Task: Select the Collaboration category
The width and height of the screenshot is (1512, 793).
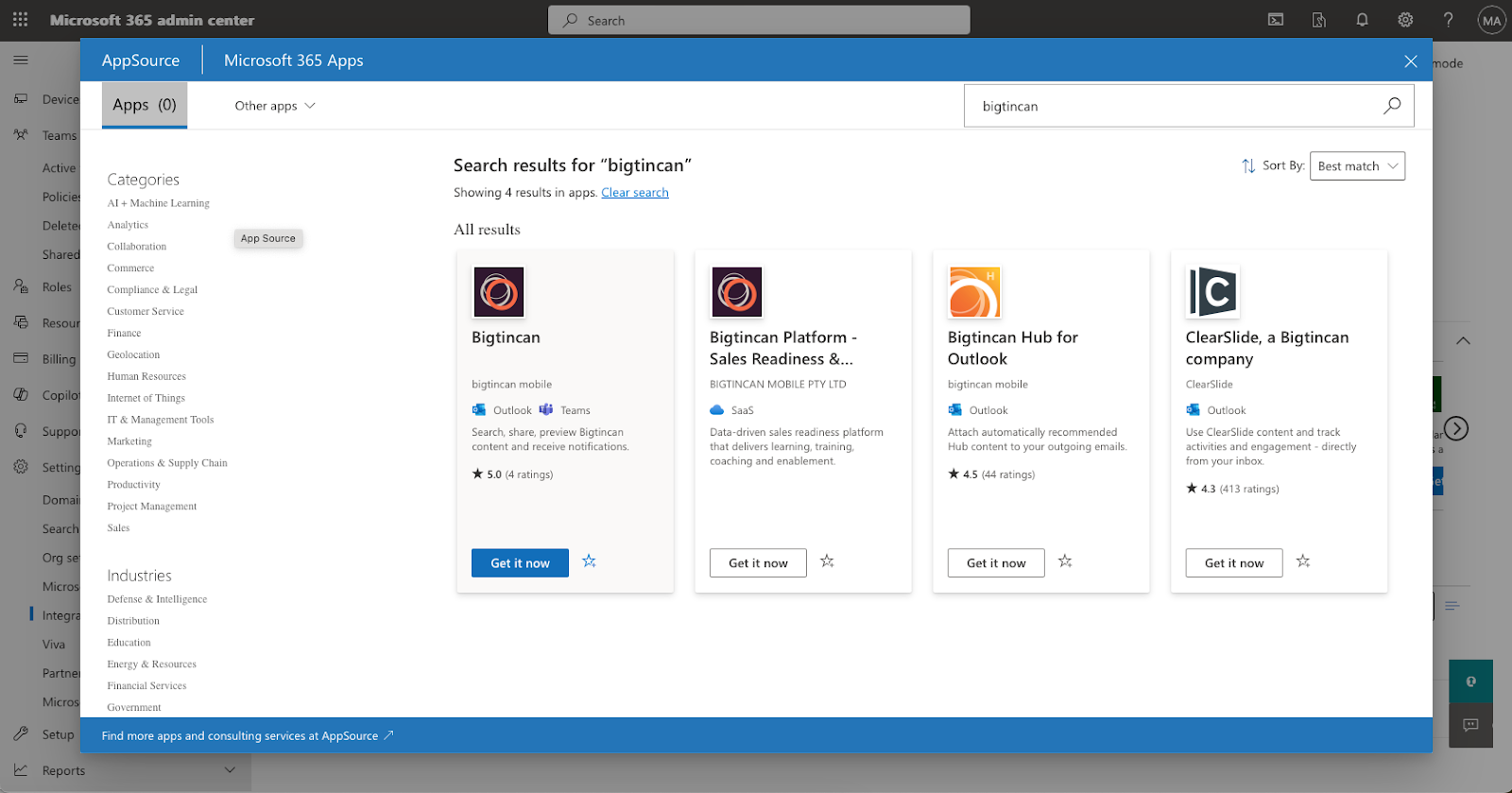Action: 137,247
